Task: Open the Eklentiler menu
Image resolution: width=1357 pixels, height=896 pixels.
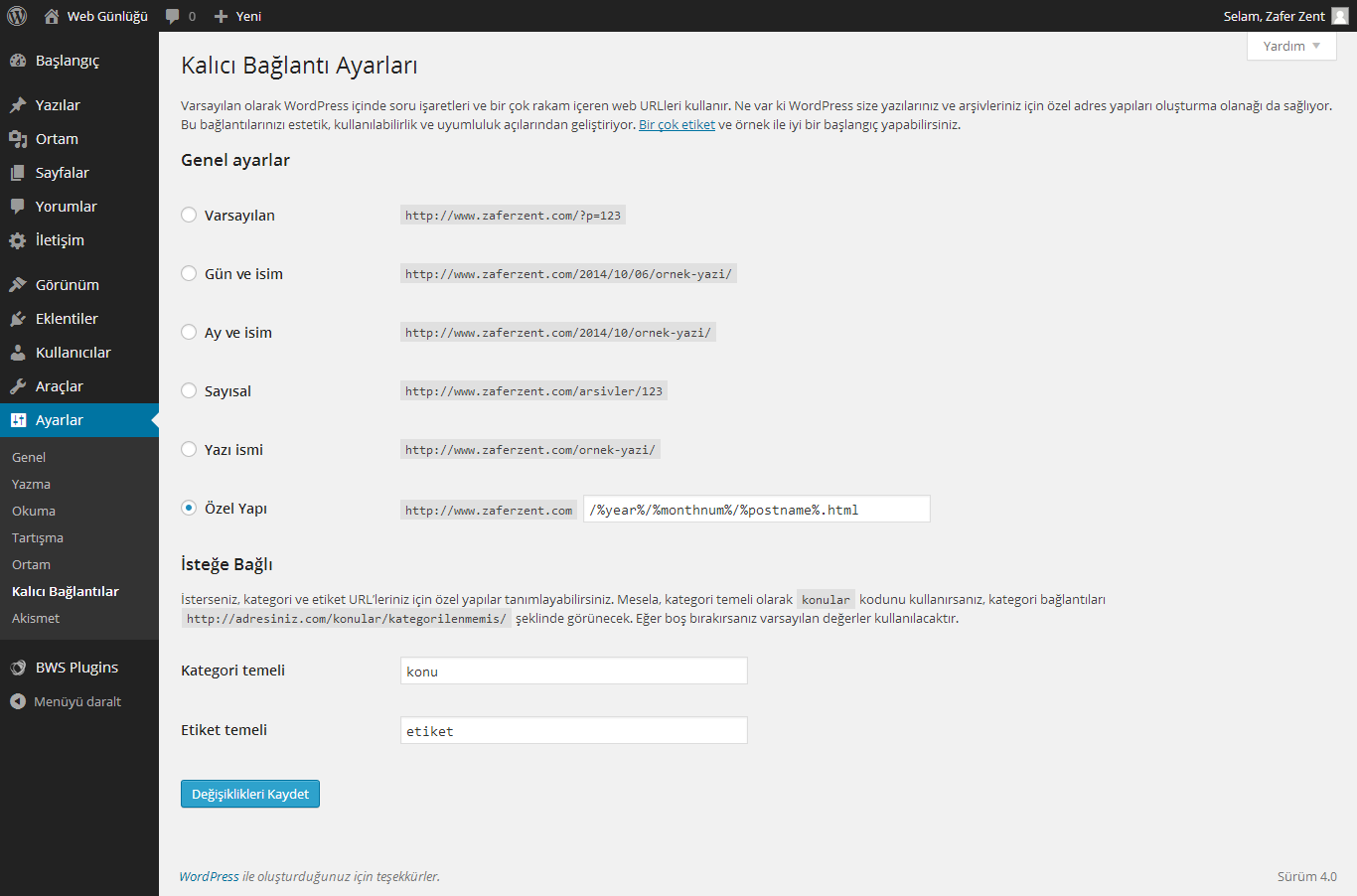Action: point(79,319)
